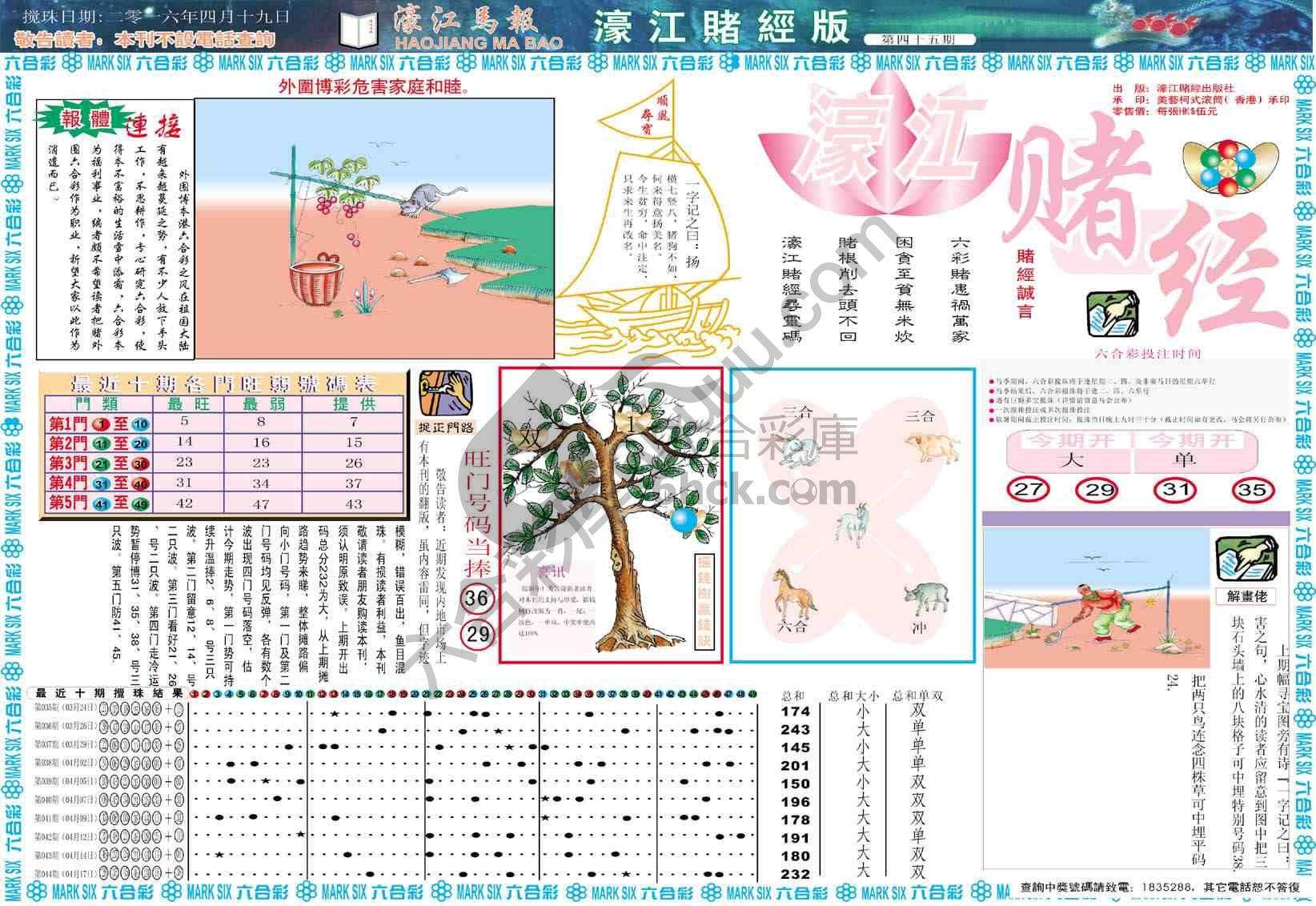The image size is (1316, 906).
Task: Click the 今期开 单 box
Action: (x=1194, y=451)
